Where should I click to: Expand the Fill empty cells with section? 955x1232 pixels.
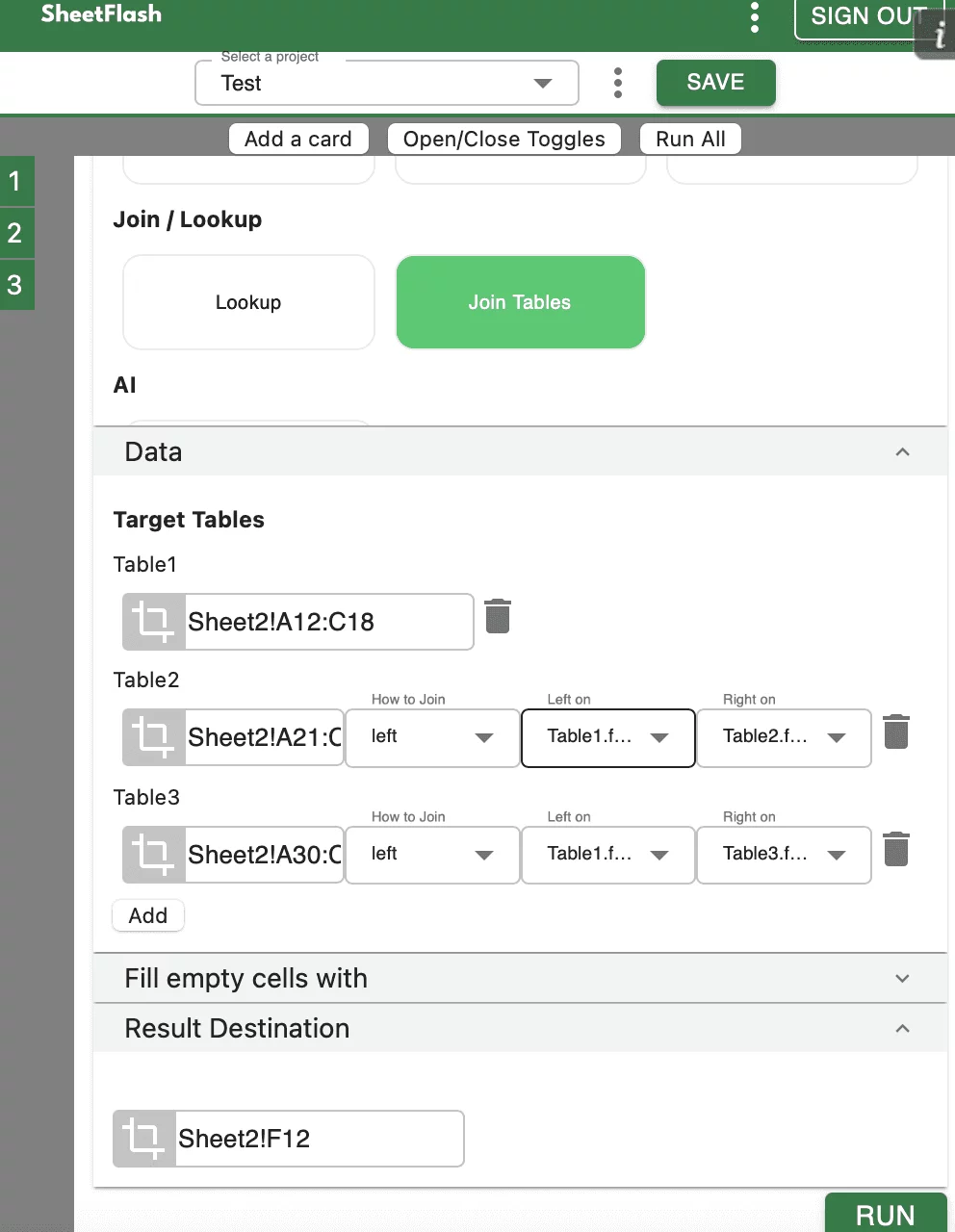point(902,978)
